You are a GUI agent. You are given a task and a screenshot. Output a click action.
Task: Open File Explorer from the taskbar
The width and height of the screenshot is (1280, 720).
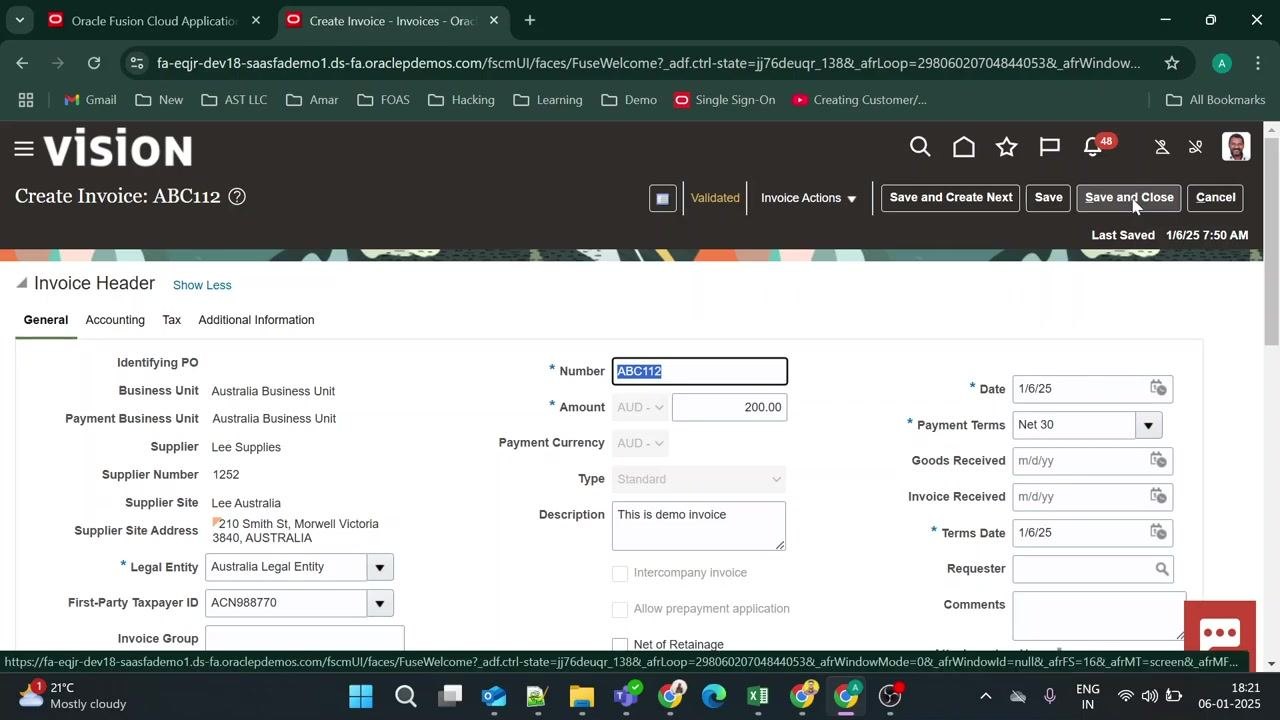[582, 696]
